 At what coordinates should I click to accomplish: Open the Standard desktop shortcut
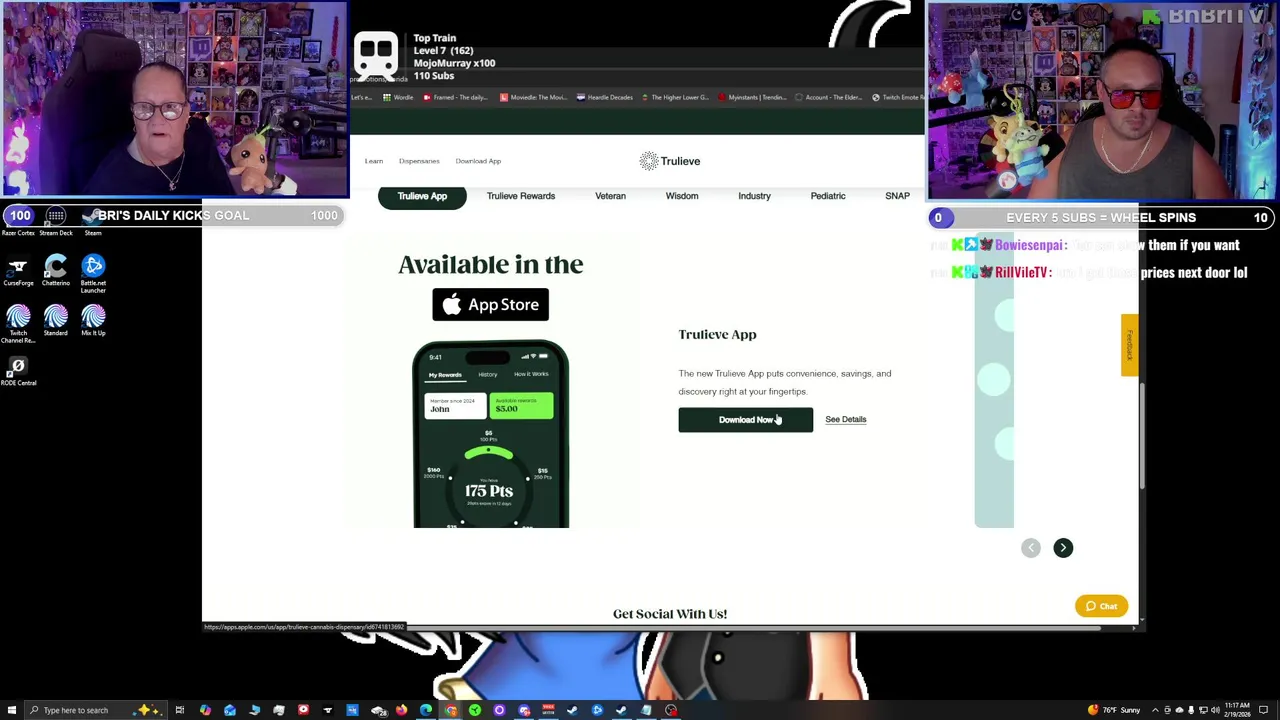[x=56, y=321]
